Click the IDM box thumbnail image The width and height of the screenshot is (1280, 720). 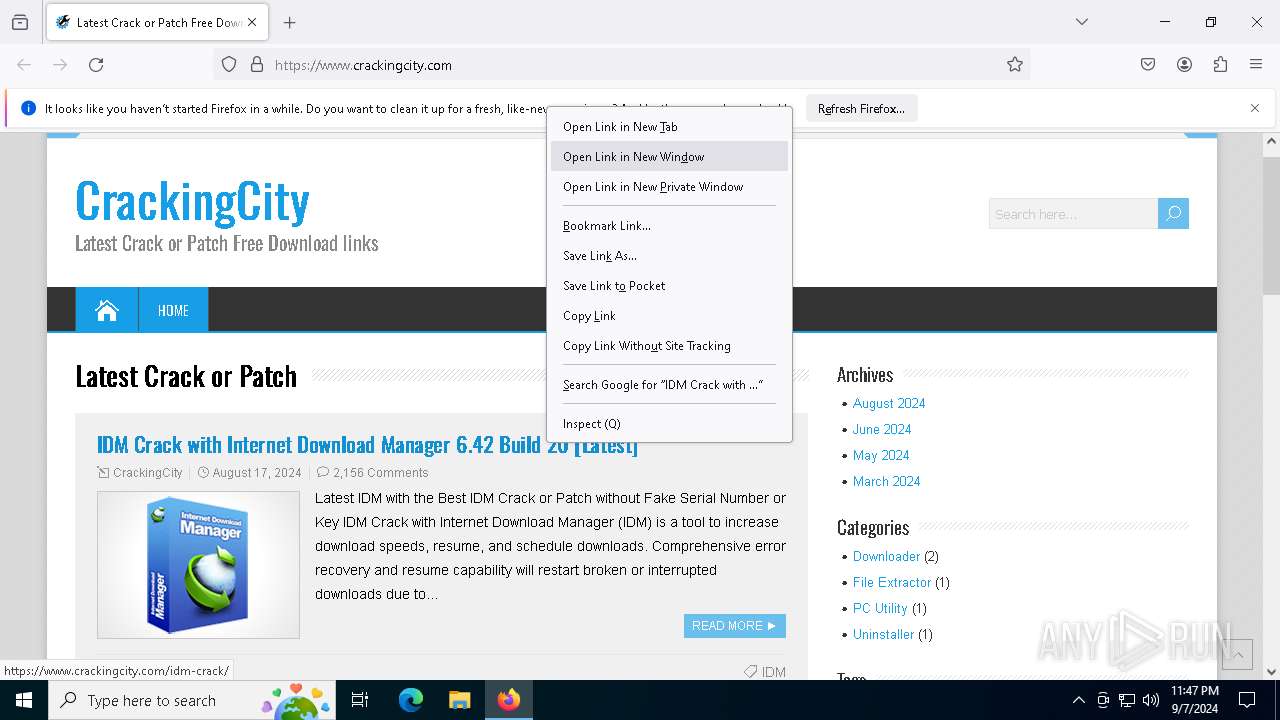tap(198, 565)
